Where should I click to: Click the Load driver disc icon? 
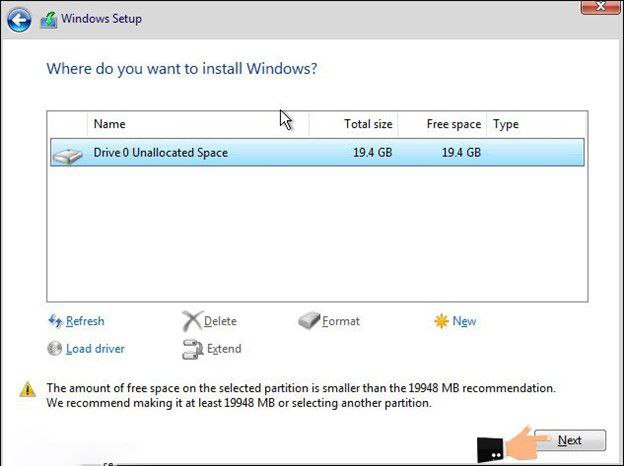pyautogui.click(x=55, y=349)
